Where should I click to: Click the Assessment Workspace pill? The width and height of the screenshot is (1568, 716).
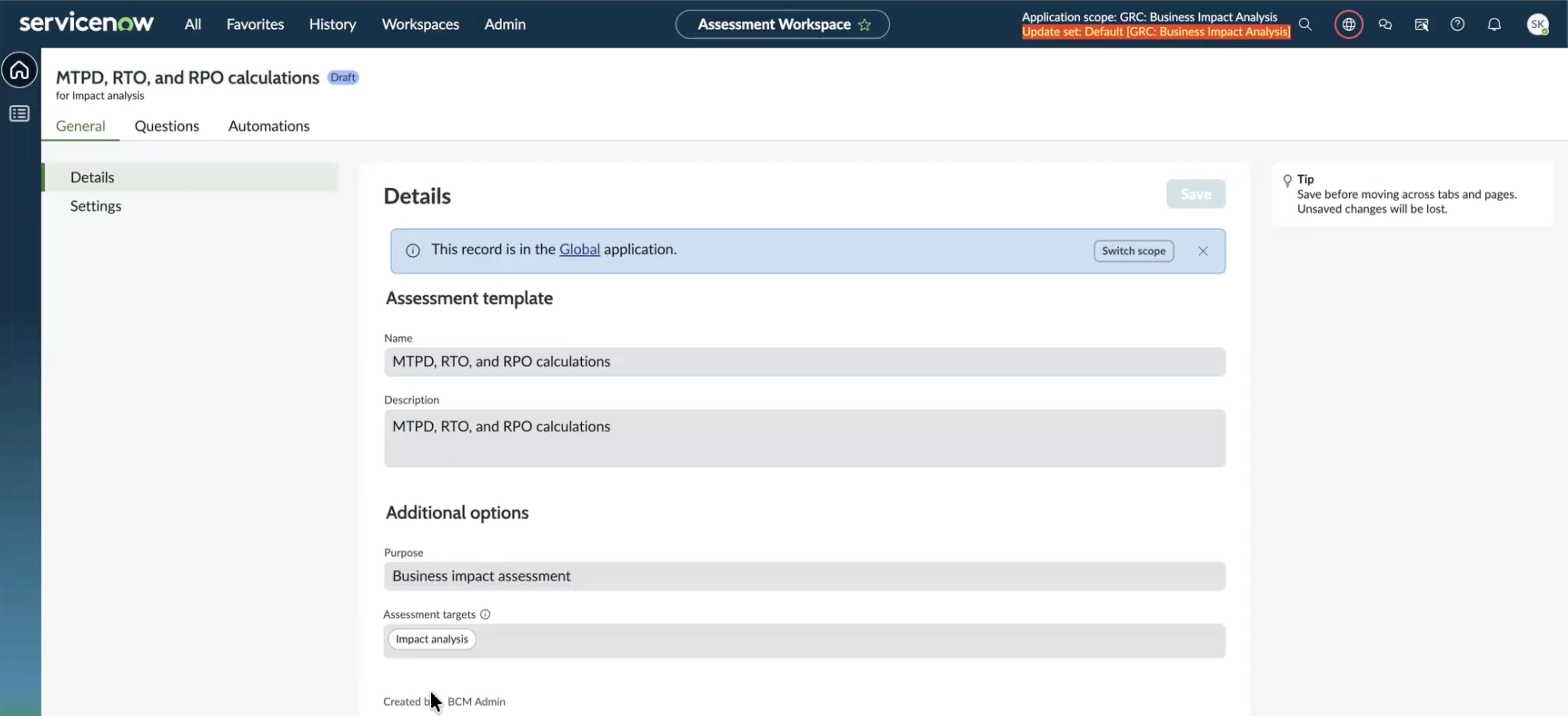point(782,24)
